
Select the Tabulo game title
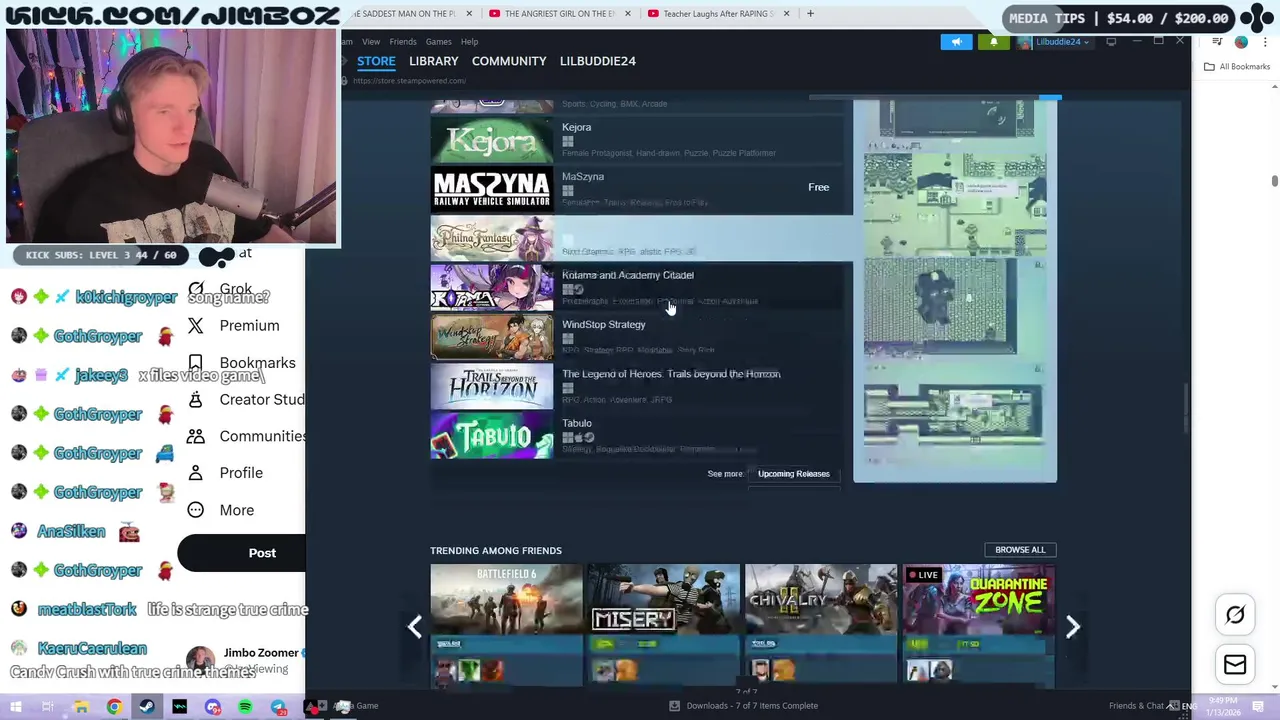pyautogui.click(x=577, y=423)
